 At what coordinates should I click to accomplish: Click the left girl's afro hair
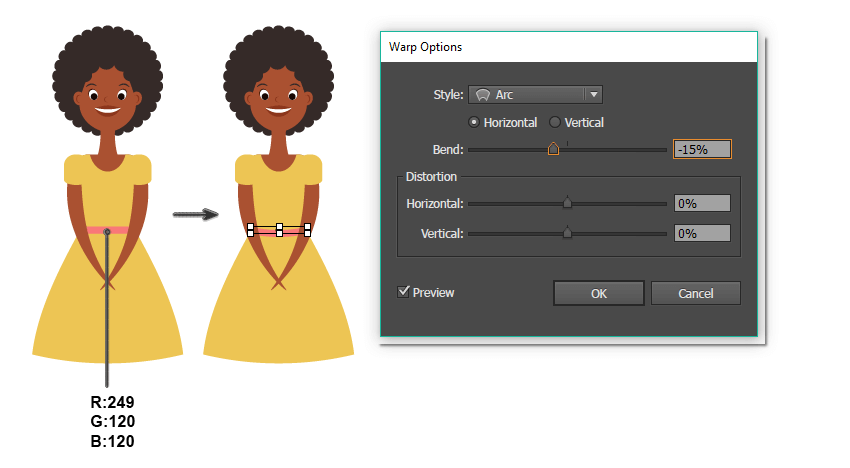[x=107, y=60]
